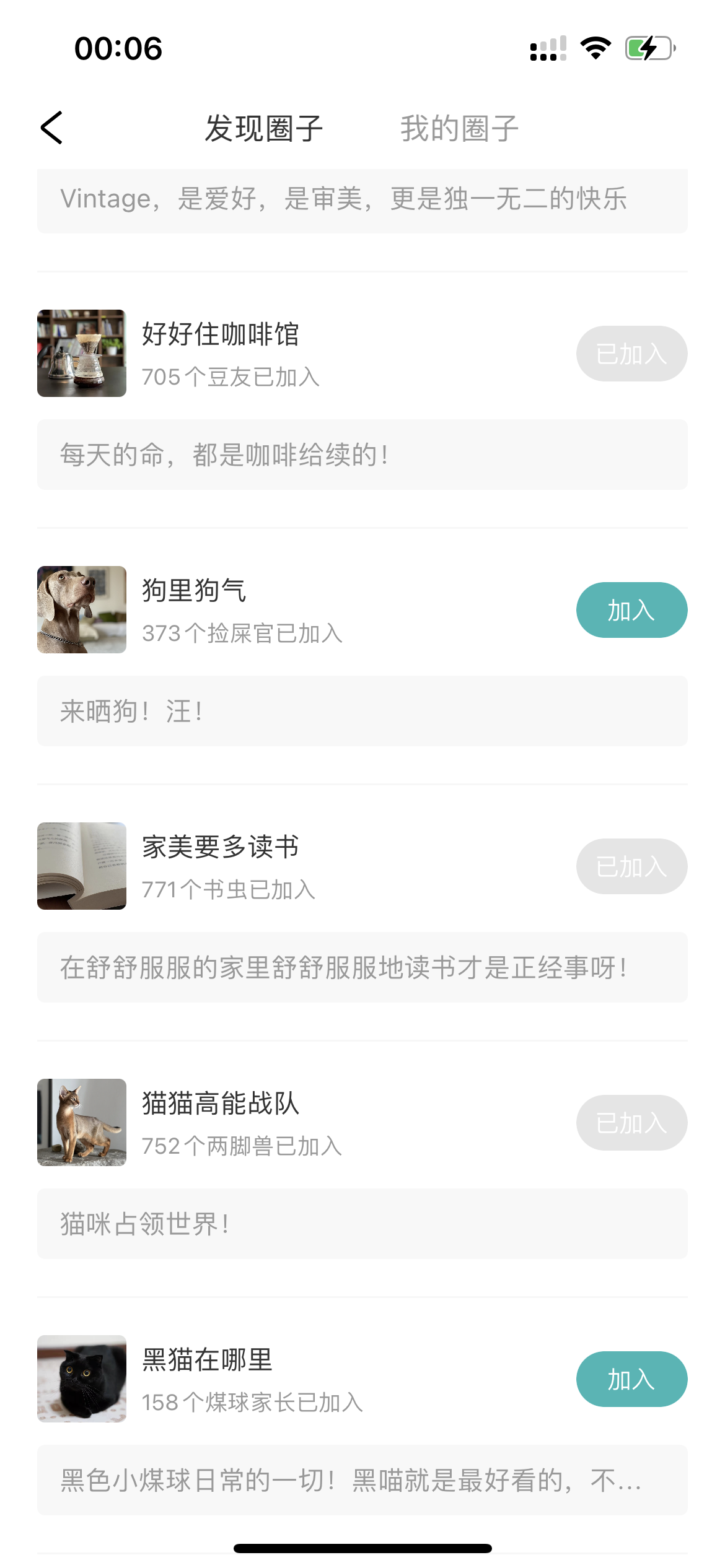This screenshot has width=725, height=1568.
Task: Open the coffee pot circle thumbnail
Action: pos(82,354)
